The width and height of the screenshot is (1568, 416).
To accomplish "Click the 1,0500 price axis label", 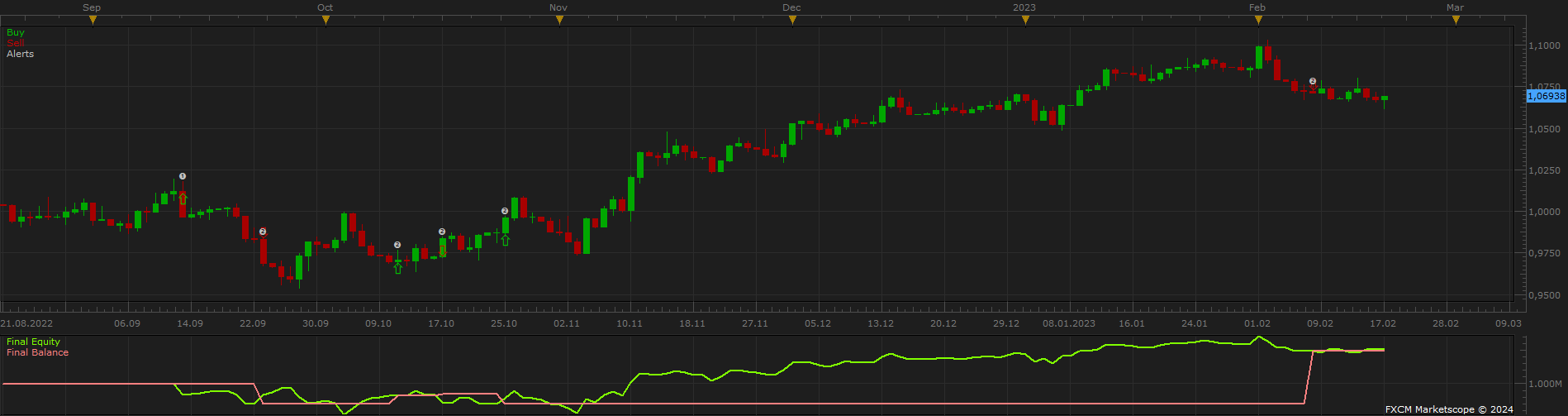I will pyautogui.click(x=1544, y=129).
